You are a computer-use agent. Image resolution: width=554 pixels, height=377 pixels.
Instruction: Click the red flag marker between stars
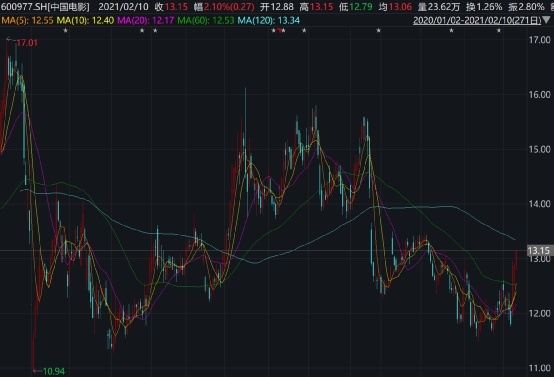(x=279, y=30)
